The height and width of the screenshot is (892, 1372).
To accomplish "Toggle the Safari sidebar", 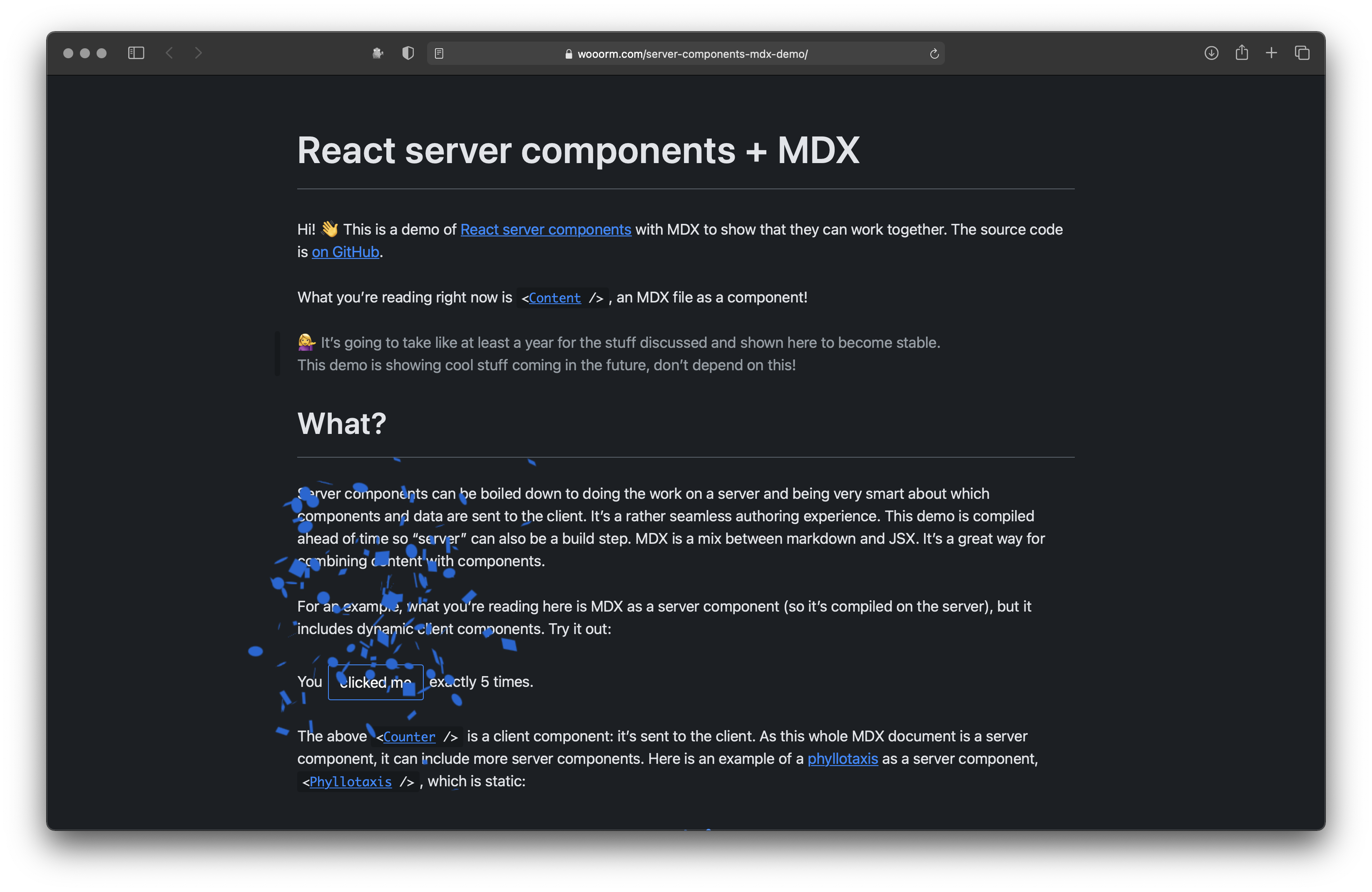I will pyautogui.click(x=136, y=53).
